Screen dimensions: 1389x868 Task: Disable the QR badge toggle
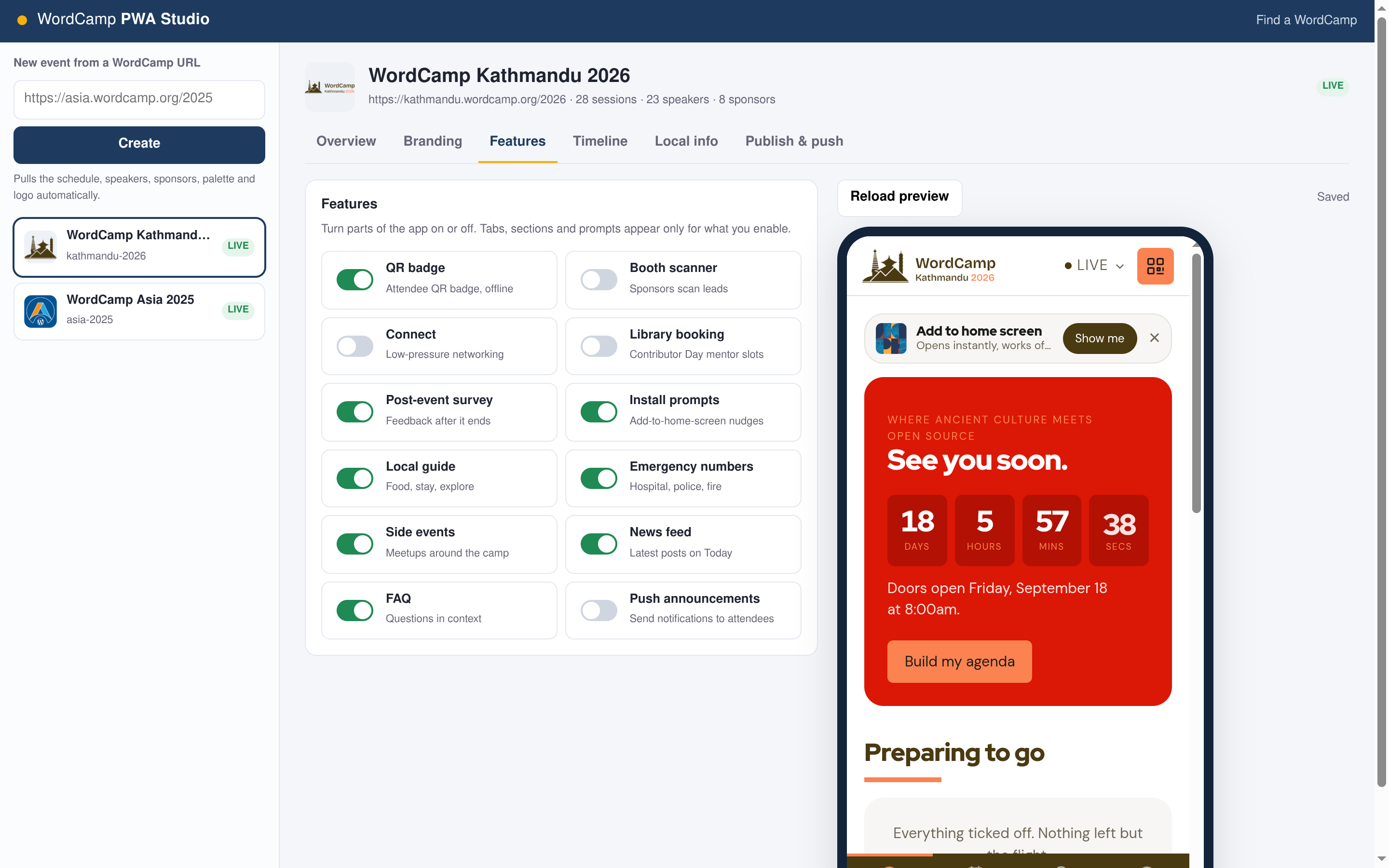coord(354,280)
